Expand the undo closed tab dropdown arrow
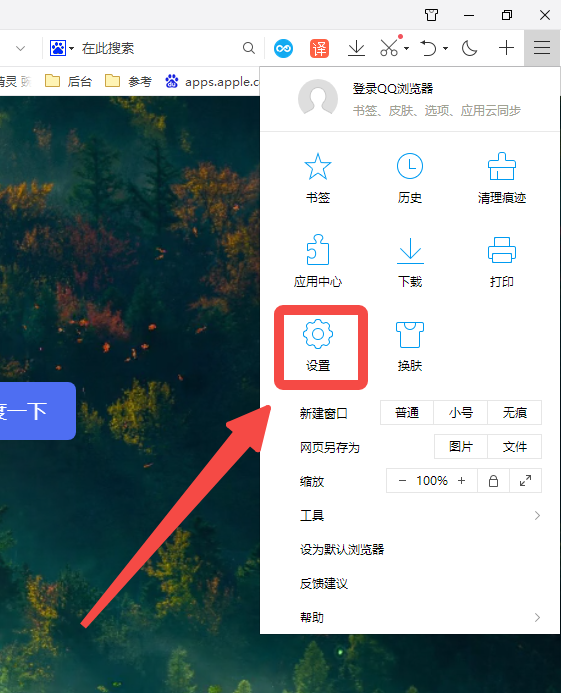Screen dimensions: 561x693 point(445,48)
